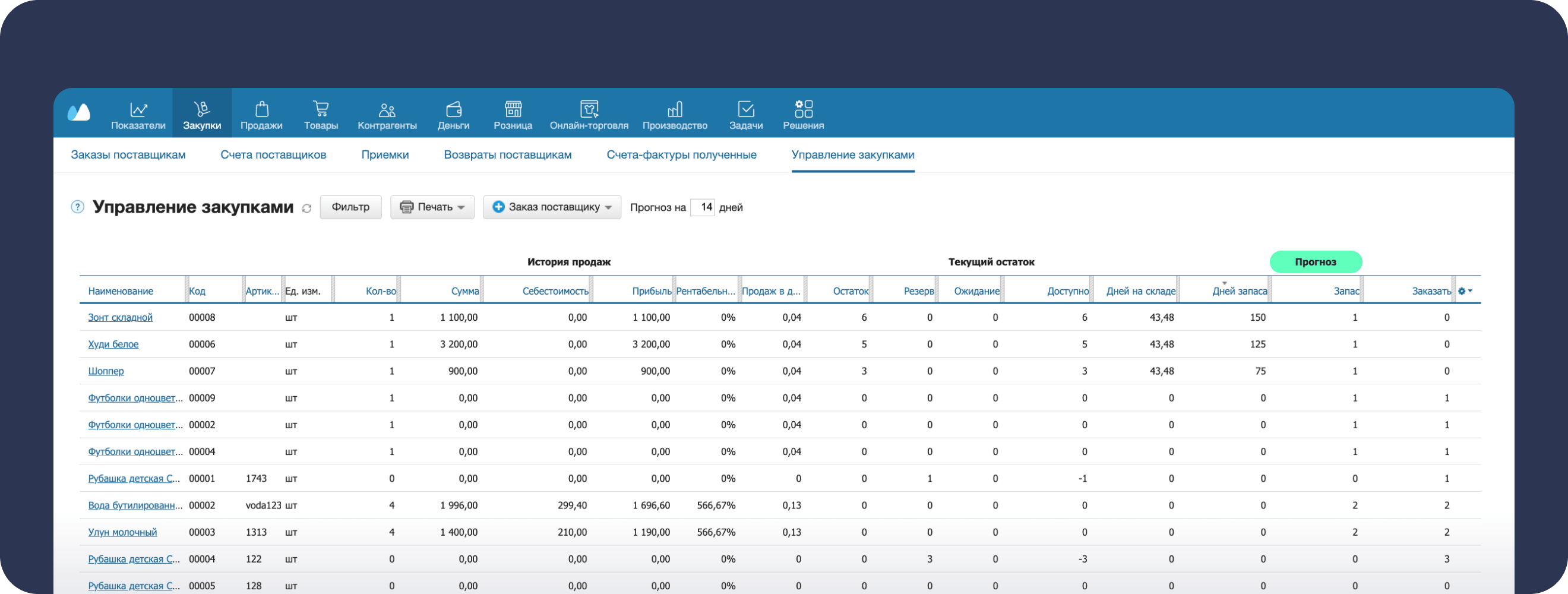Go to Товары cart icon
Screen dimensions: 1568x594
point(321,109)
